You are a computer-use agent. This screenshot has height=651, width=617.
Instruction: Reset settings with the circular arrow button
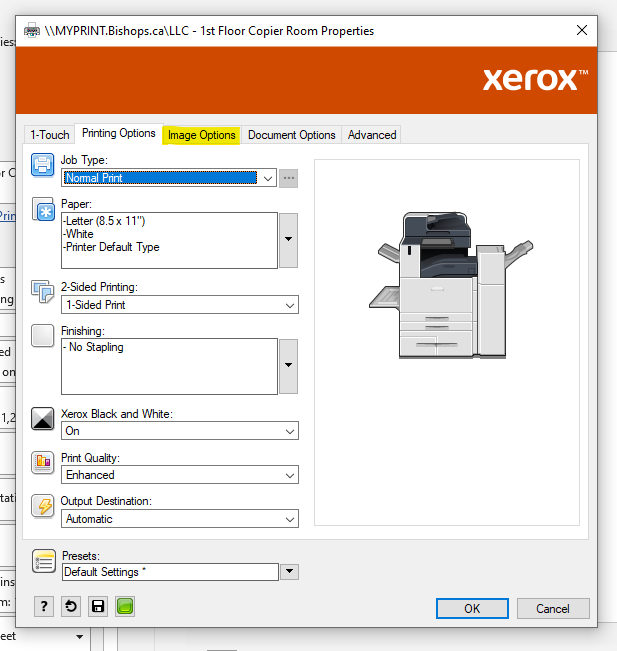point(71,607)
